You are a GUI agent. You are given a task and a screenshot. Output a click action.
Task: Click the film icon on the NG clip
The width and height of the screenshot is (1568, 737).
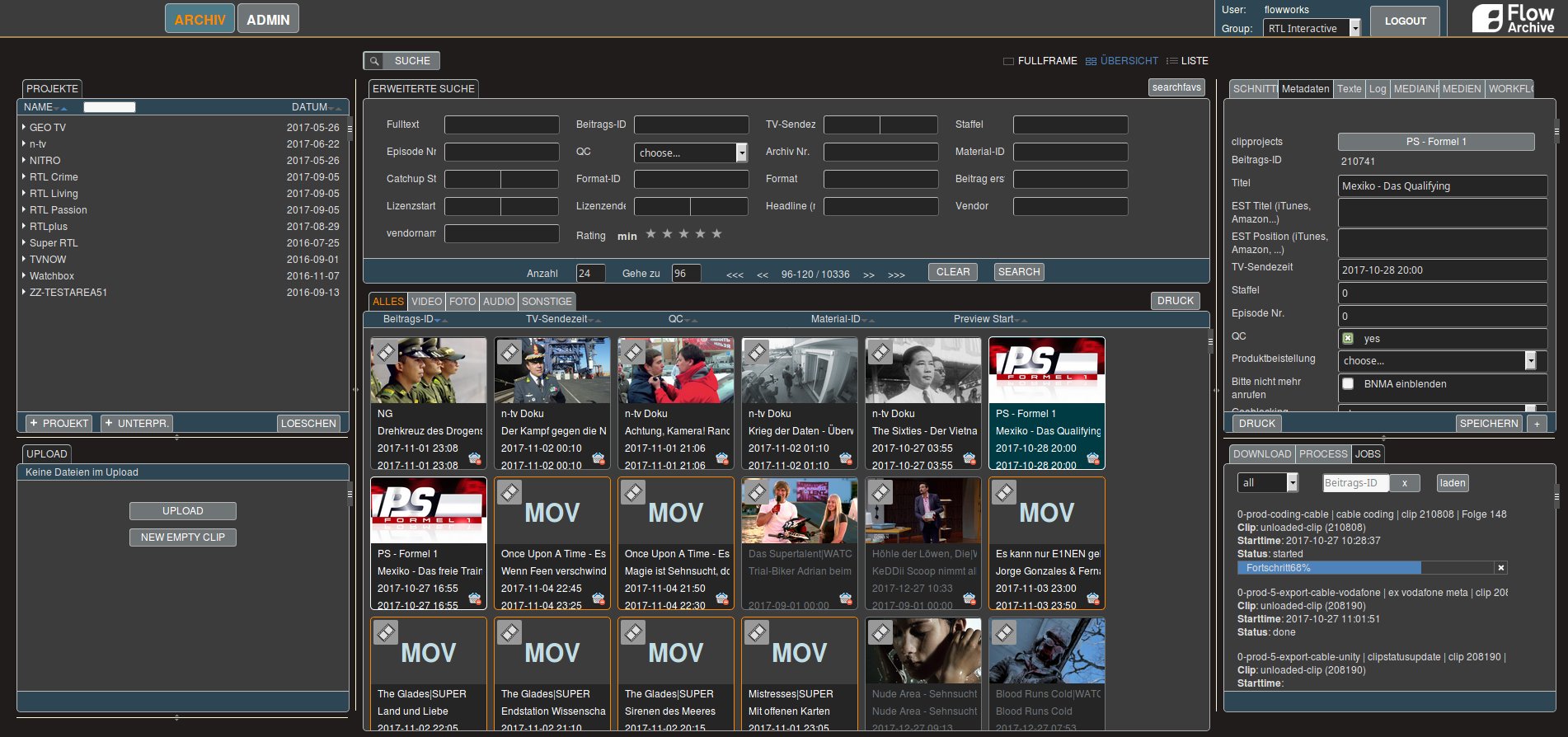386,352
